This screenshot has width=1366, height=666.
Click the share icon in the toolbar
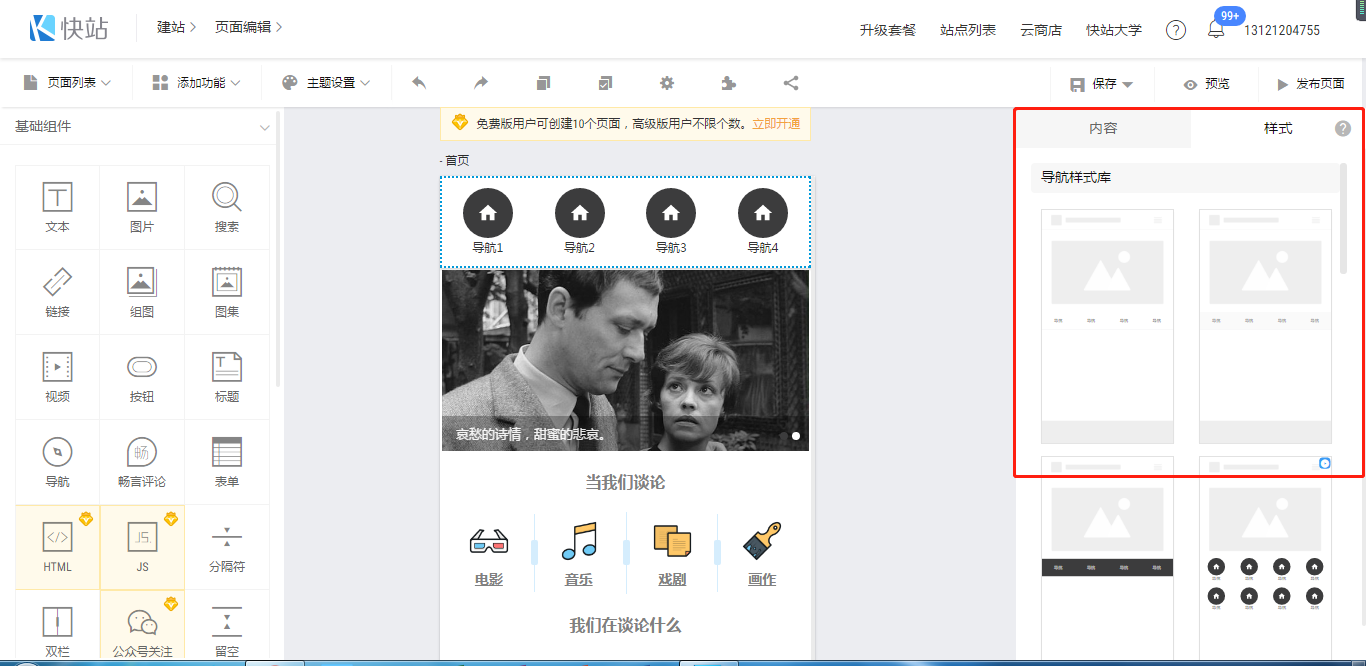tap(790, 83)
